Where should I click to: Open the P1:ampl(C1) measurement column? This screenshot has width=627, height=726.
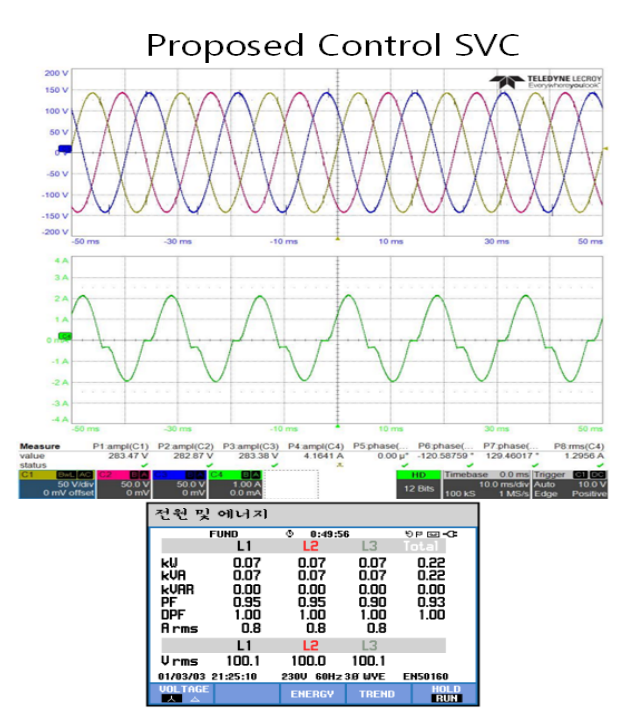click(x=120, y=456)
